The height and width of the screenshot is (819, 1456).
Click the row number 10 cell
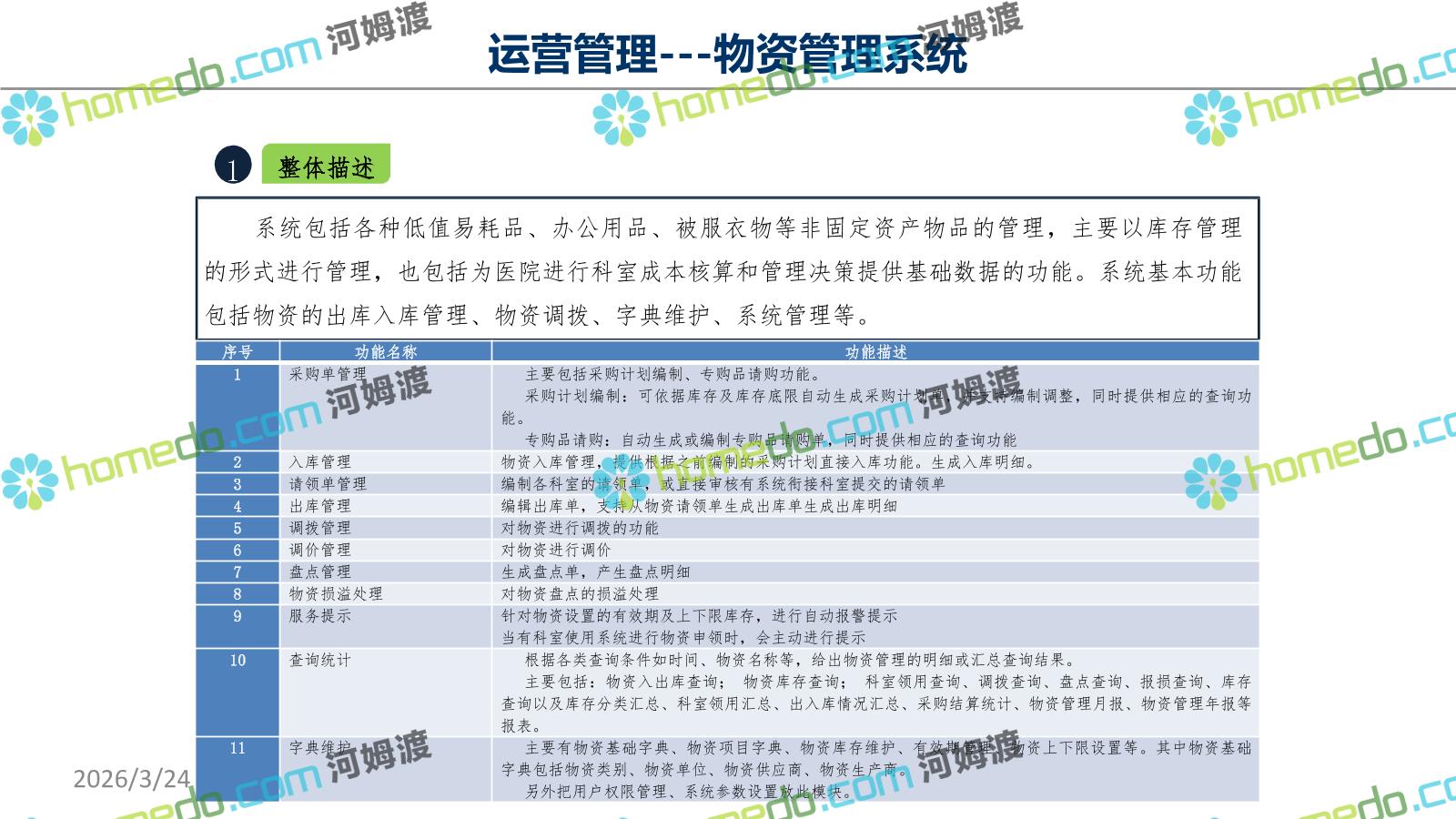(238, 661)
